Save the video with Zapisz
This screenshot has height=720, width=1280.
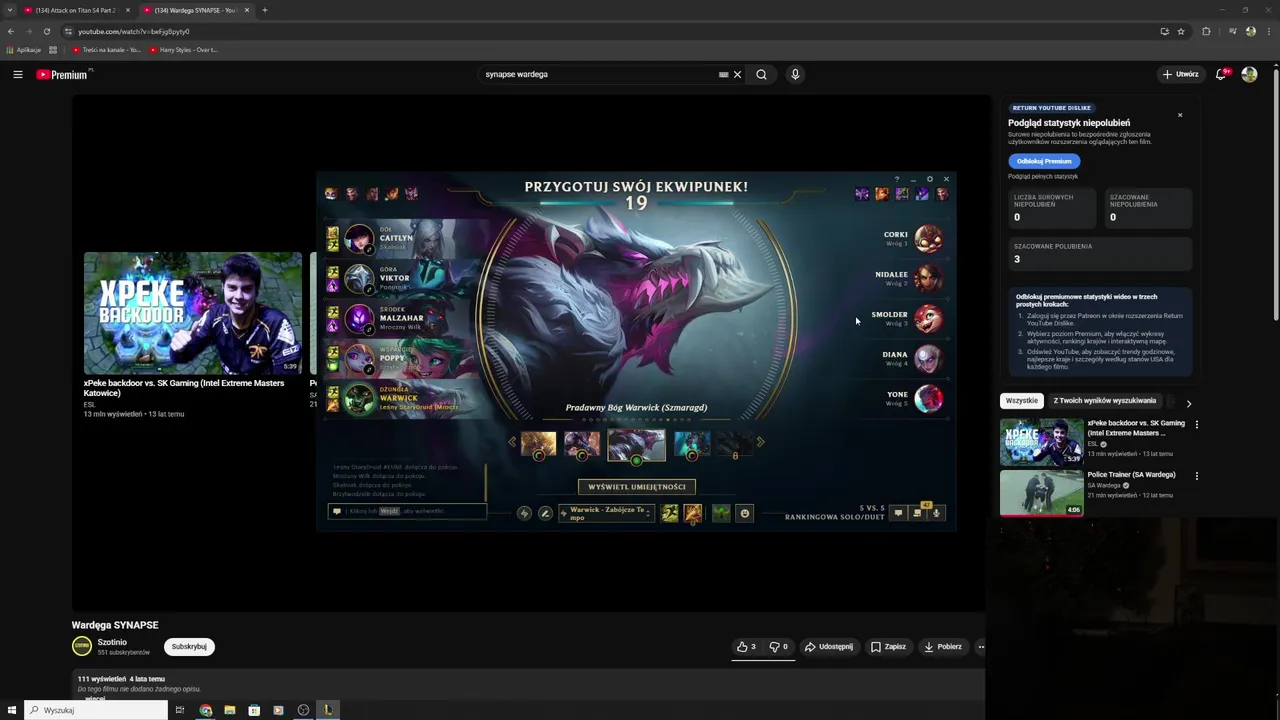(x=888, y=647)
